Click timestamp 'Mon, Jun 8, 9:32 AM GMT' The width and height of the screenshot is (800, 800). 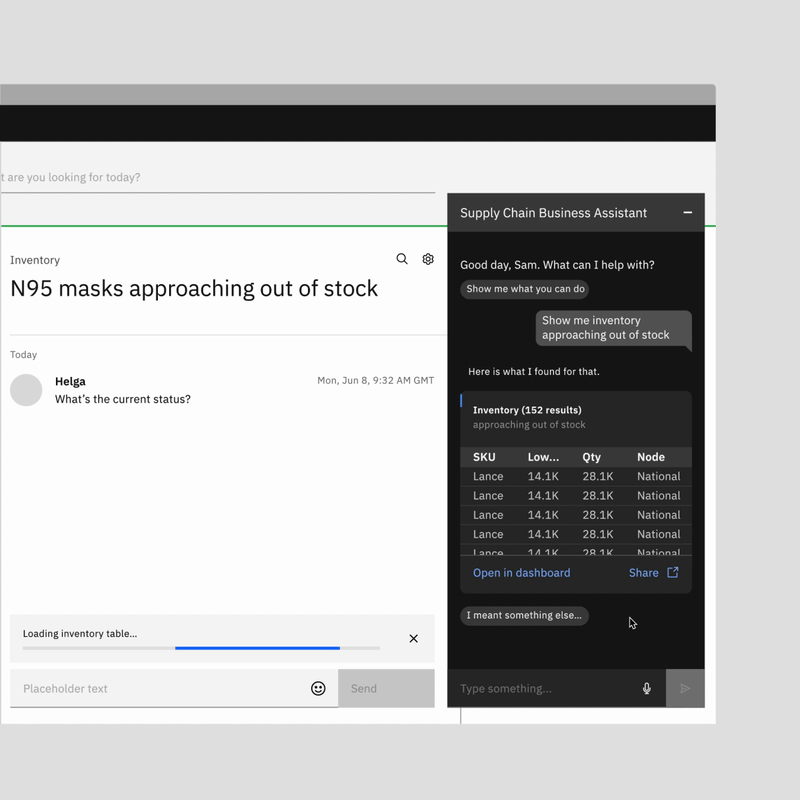(x=376, y=381)
